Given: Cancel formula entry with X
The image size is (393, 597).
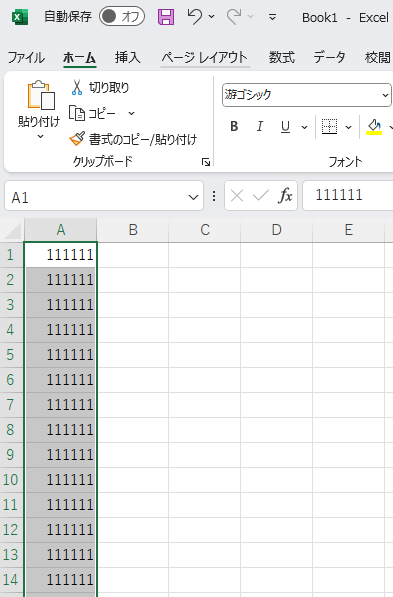Looking at the screenshot, I should pos(237,196).
